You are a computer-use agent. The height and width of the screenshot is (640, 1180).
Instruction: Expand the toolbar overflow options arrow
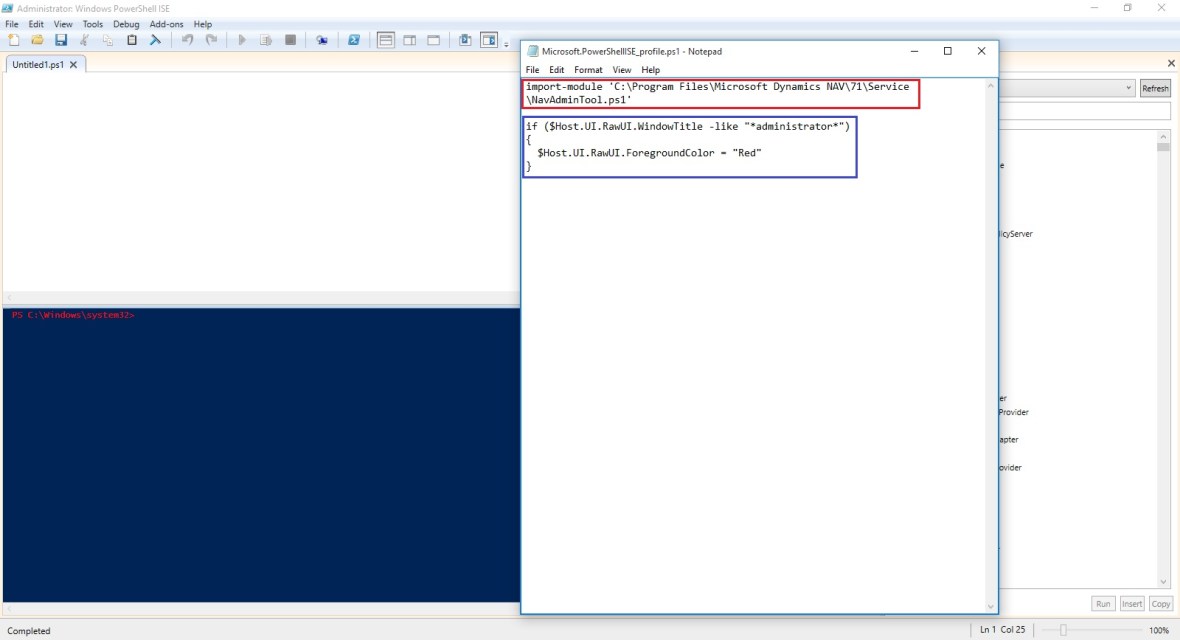click(x=506, y=44)
